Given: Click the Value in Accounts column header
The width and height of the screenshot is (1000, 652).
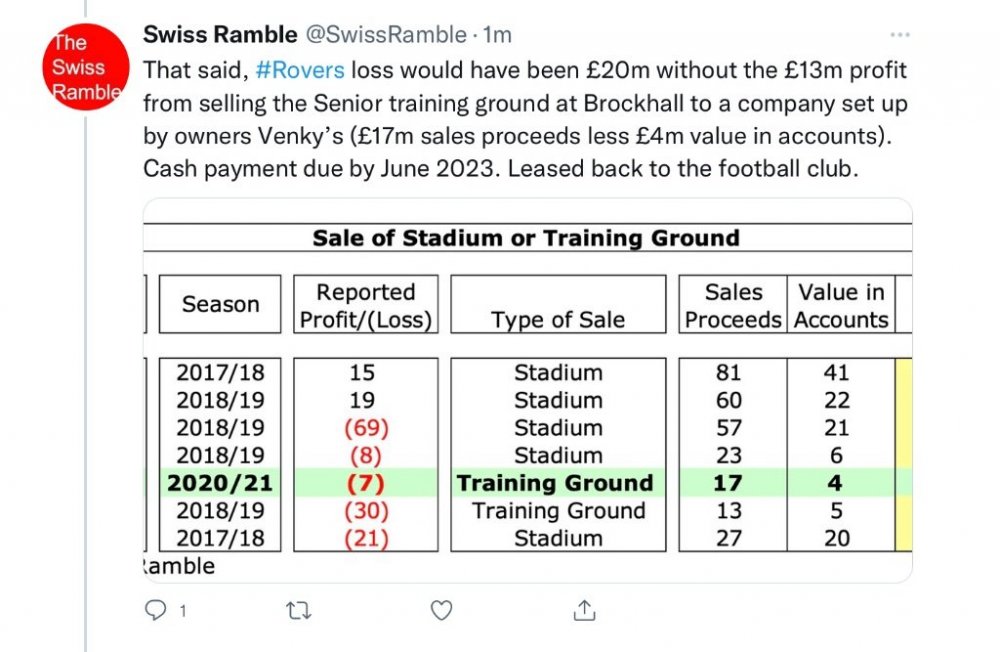Looking at the screenshot, I should click(841, 305).
